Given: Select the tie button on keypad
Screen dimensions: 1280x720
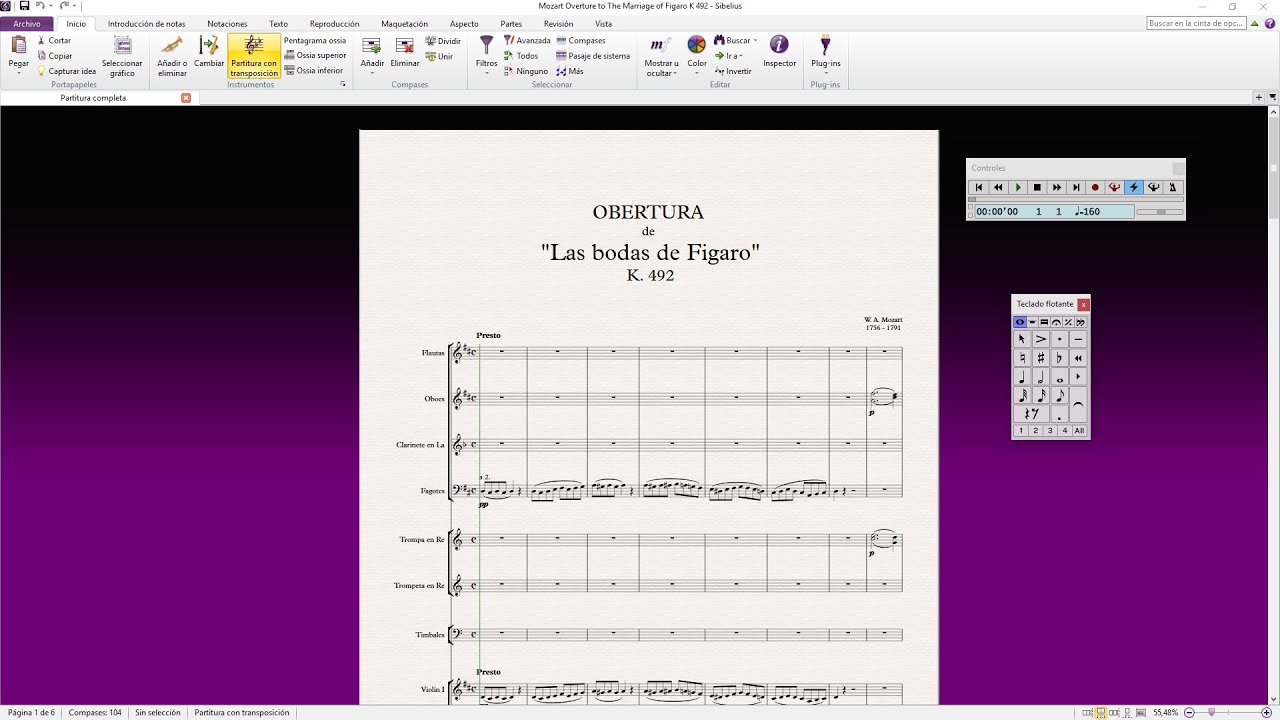Looking at the screenshot, I should (x=1078, y=405).
